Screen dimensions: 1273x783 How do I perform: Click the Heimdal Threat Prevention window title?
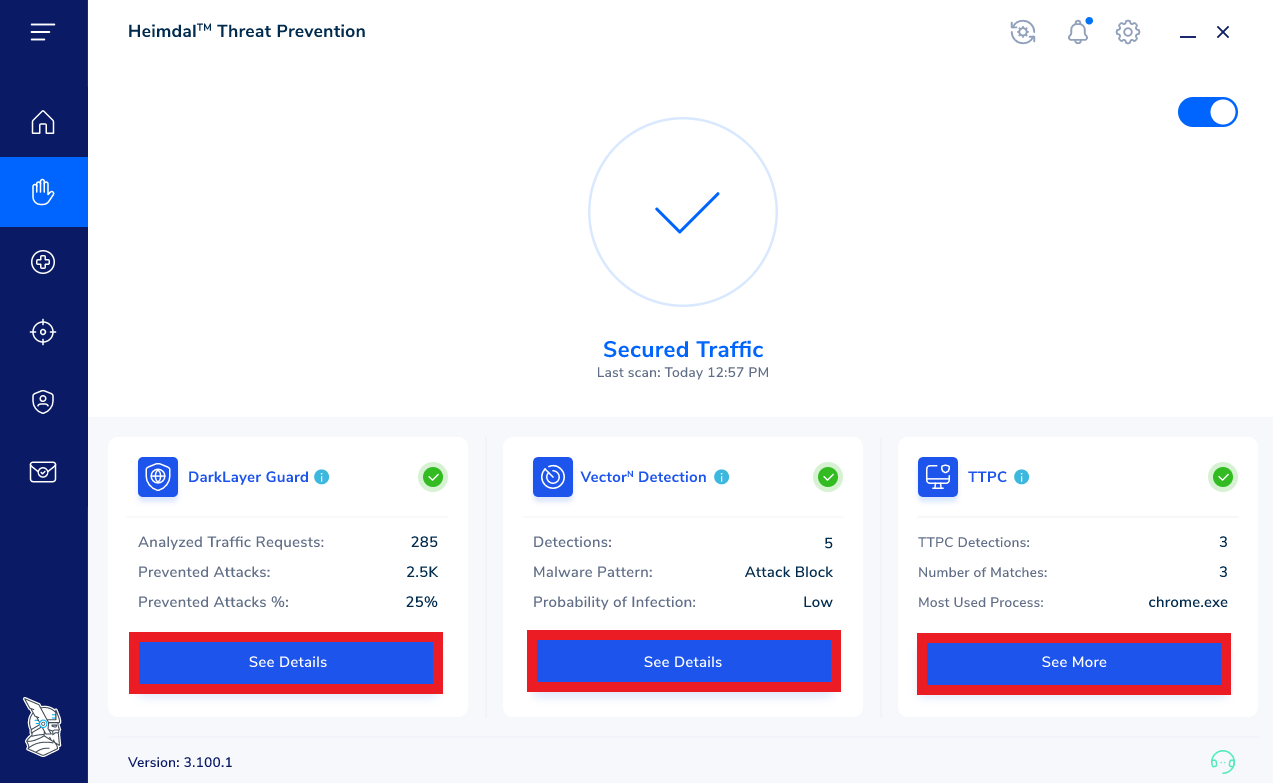[247, 31]
